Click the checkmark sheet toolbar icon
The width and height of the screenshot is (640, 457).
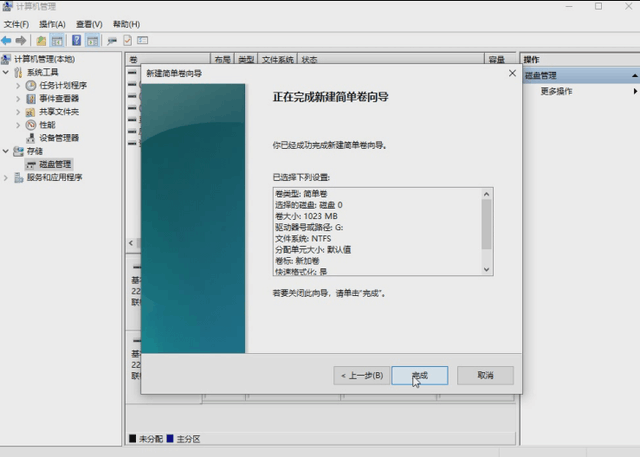127,40
